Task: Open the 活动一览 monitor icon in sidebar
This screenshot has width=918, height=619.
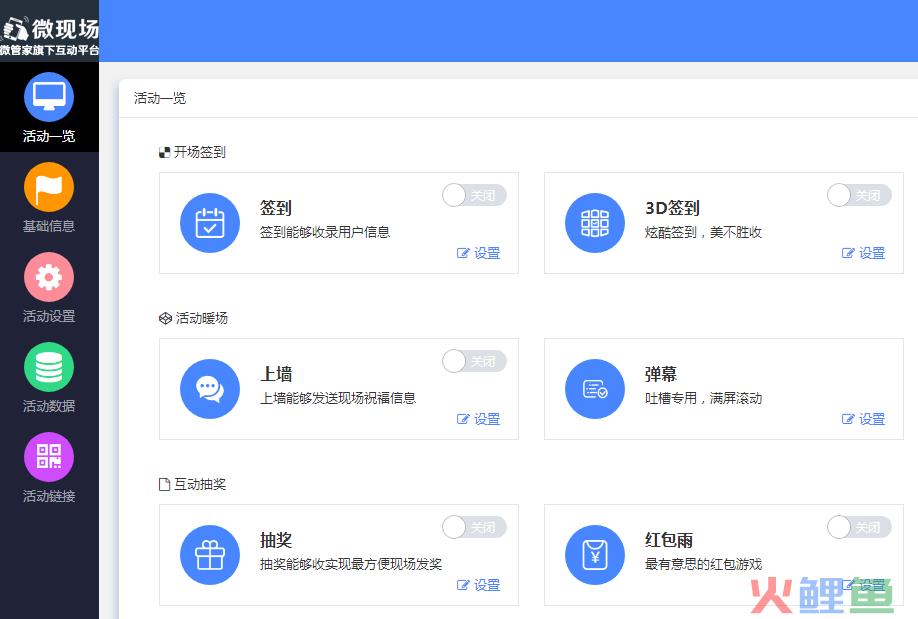Action: point(49,97)
